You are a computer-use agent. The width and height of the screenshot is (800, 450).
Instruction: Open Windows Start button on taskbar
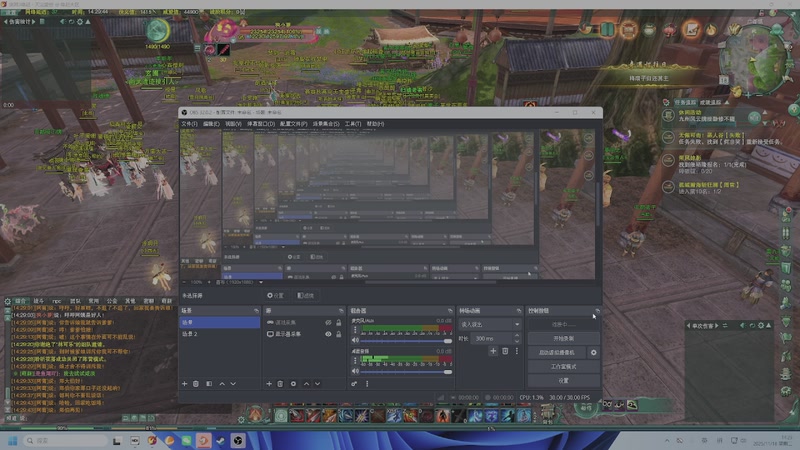13,440
